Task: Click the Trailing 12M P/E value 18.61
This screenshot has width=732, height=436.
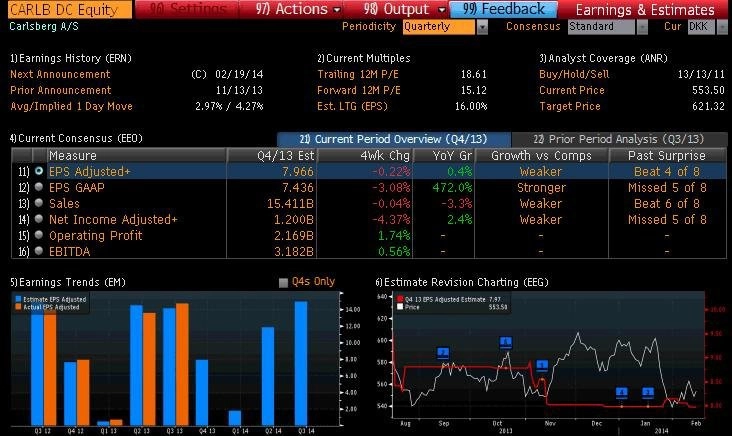Action: [474, 74]
